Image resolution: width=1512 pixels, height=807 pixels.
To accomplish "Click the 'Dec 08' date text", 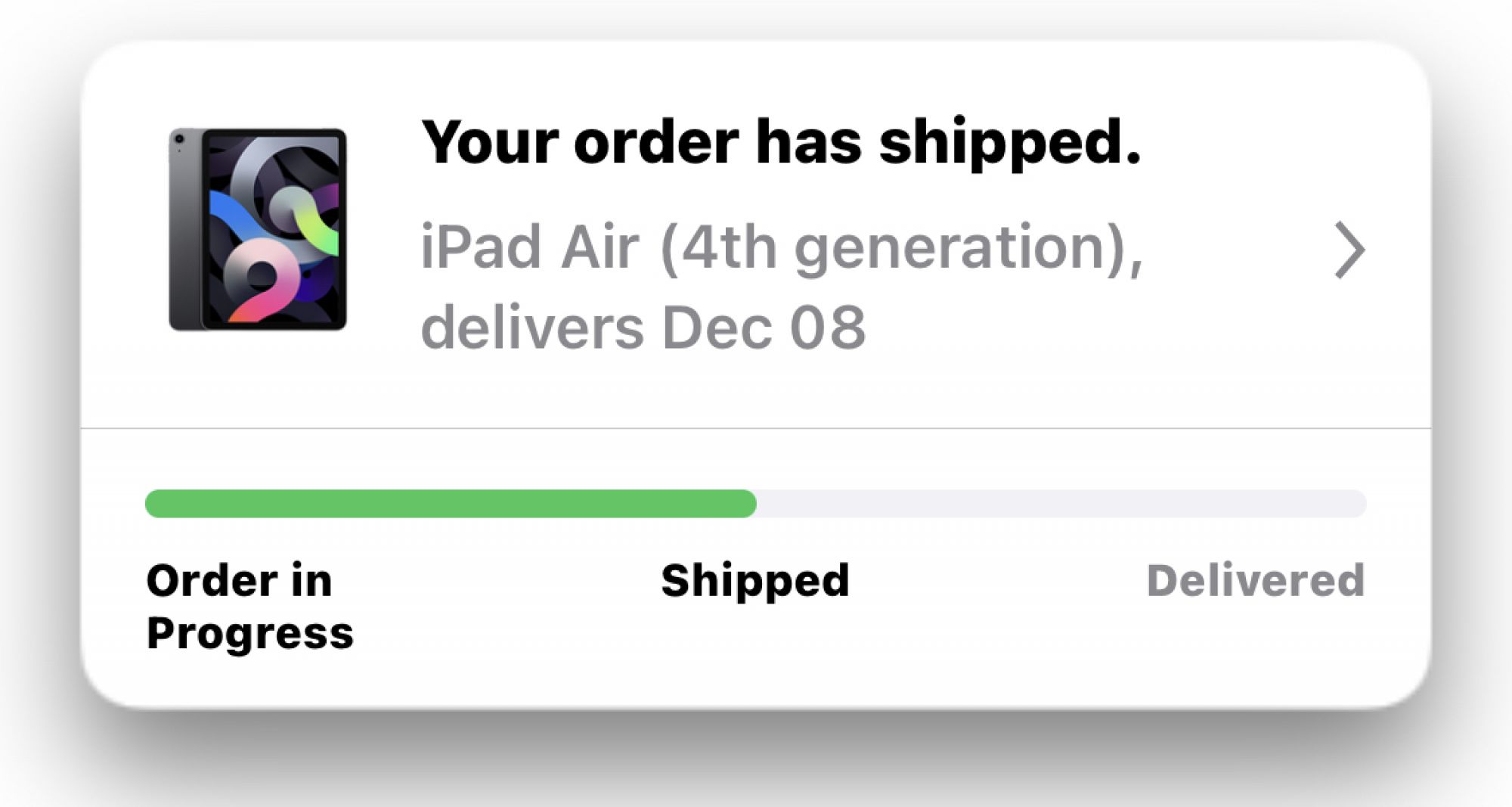I will pyautogui.click(x=764, y=327).
